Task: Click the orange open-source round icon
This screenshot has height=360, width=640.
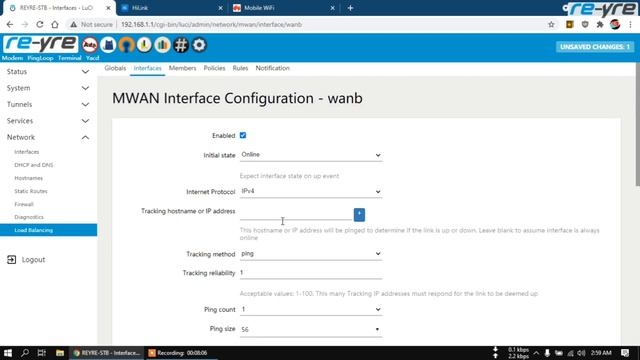Action: pyautogui.click(x=126, y=45)
